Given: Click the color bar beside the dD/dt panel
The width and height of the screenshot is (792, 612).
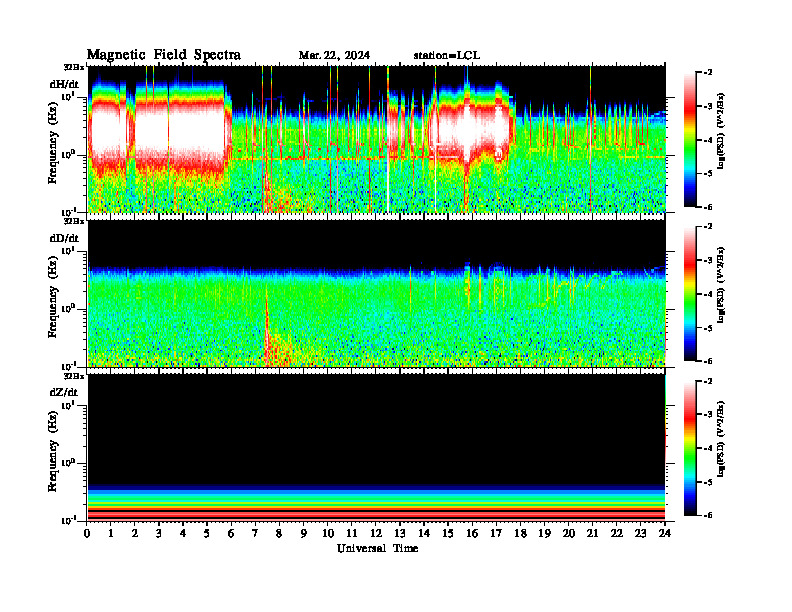Looking at the screenshot, I should pyautogui.click(x=690, y=293).
